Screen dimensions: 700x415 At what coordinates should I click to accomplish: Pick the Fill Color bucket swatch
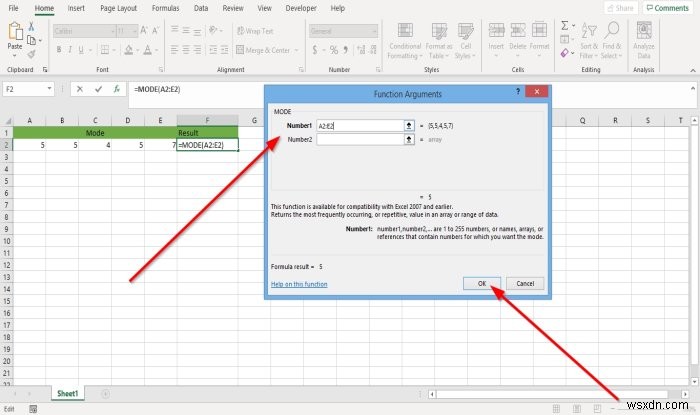point(129,50)
